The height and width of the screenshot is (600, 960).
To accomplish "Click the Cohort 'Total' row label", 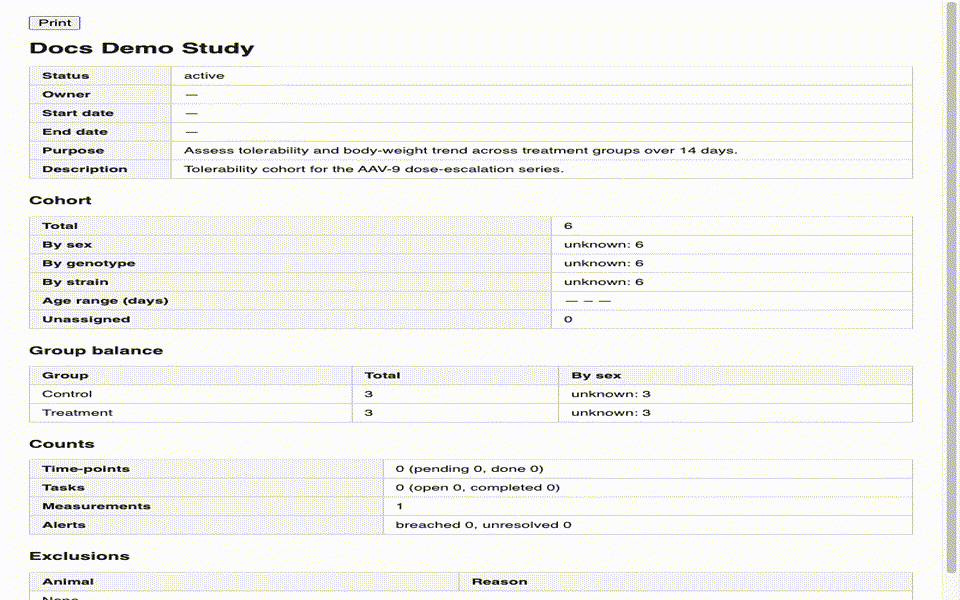I will (60, 226).
